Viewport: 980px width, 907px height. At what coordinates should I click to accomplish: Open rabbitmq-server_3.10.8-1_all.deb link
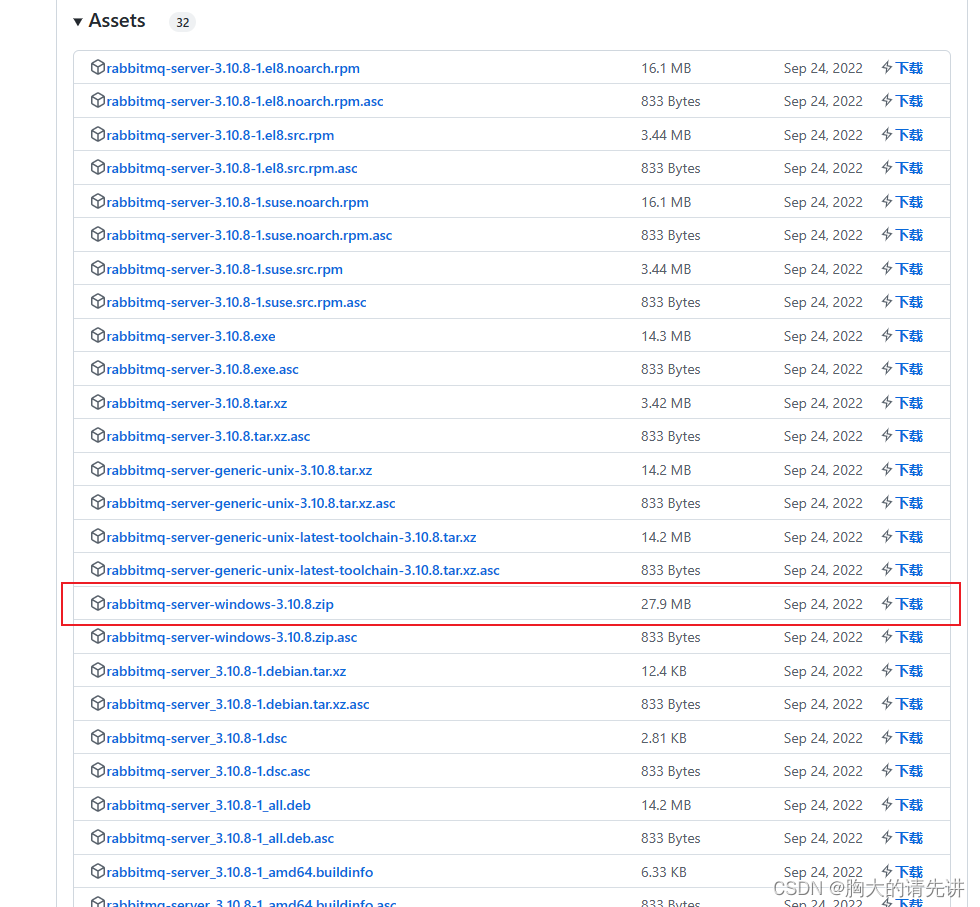(209, 804)
